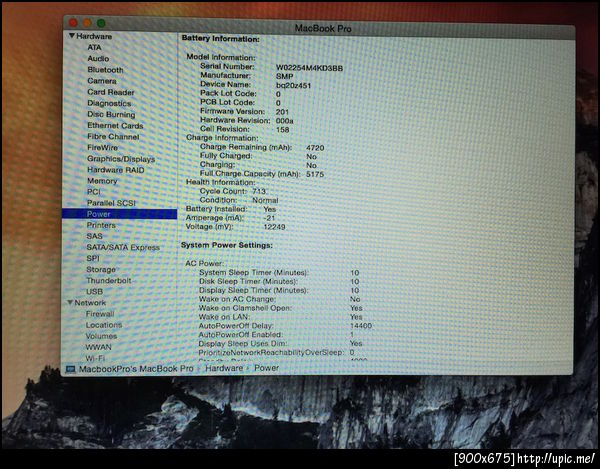The image size is (600, 469).
Task: Select SPI in the sidebar
Action: (x=93, y=258)
